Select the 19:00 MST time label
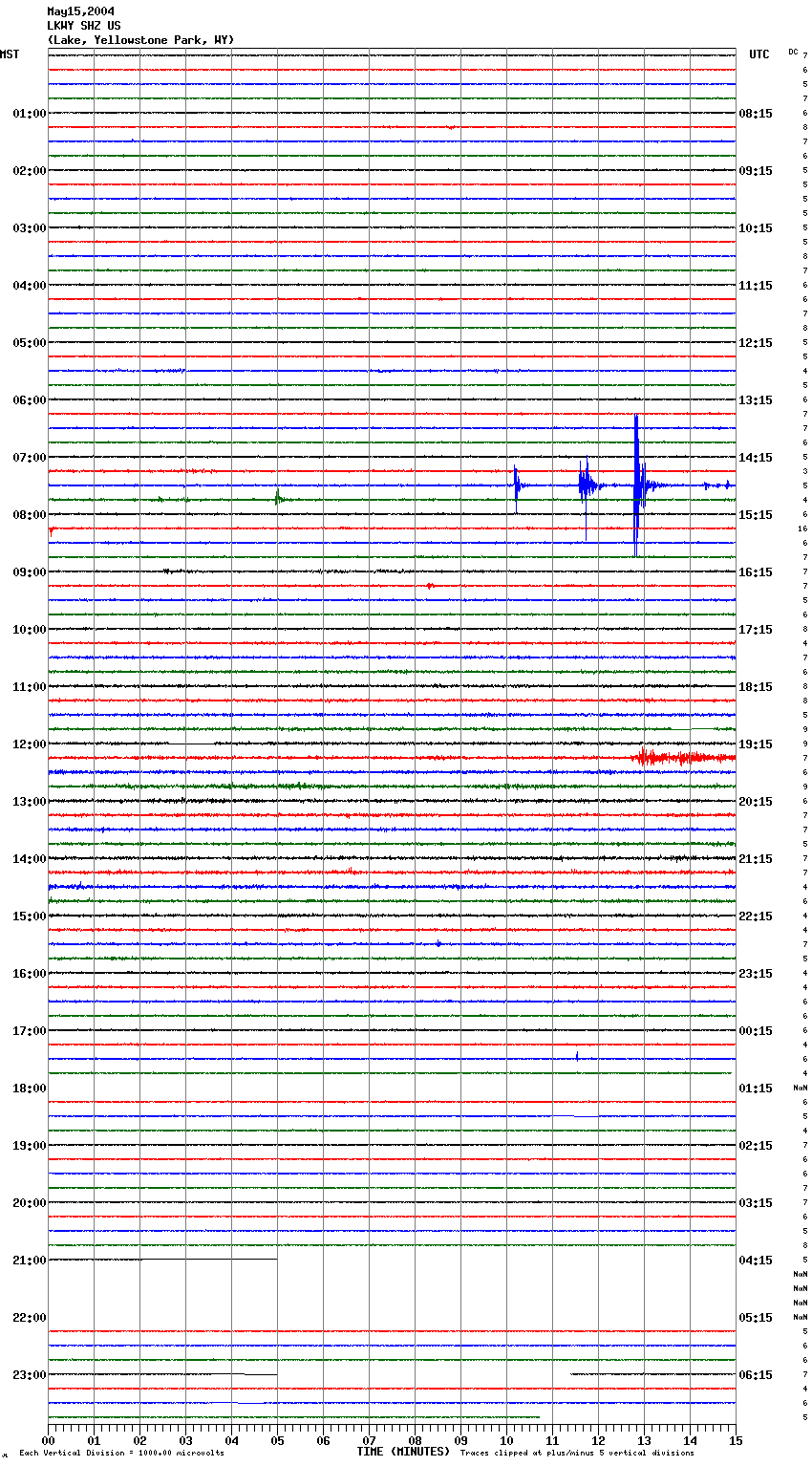The height and width of the screenshot is (1466, 812). (x=30, y=1146)
